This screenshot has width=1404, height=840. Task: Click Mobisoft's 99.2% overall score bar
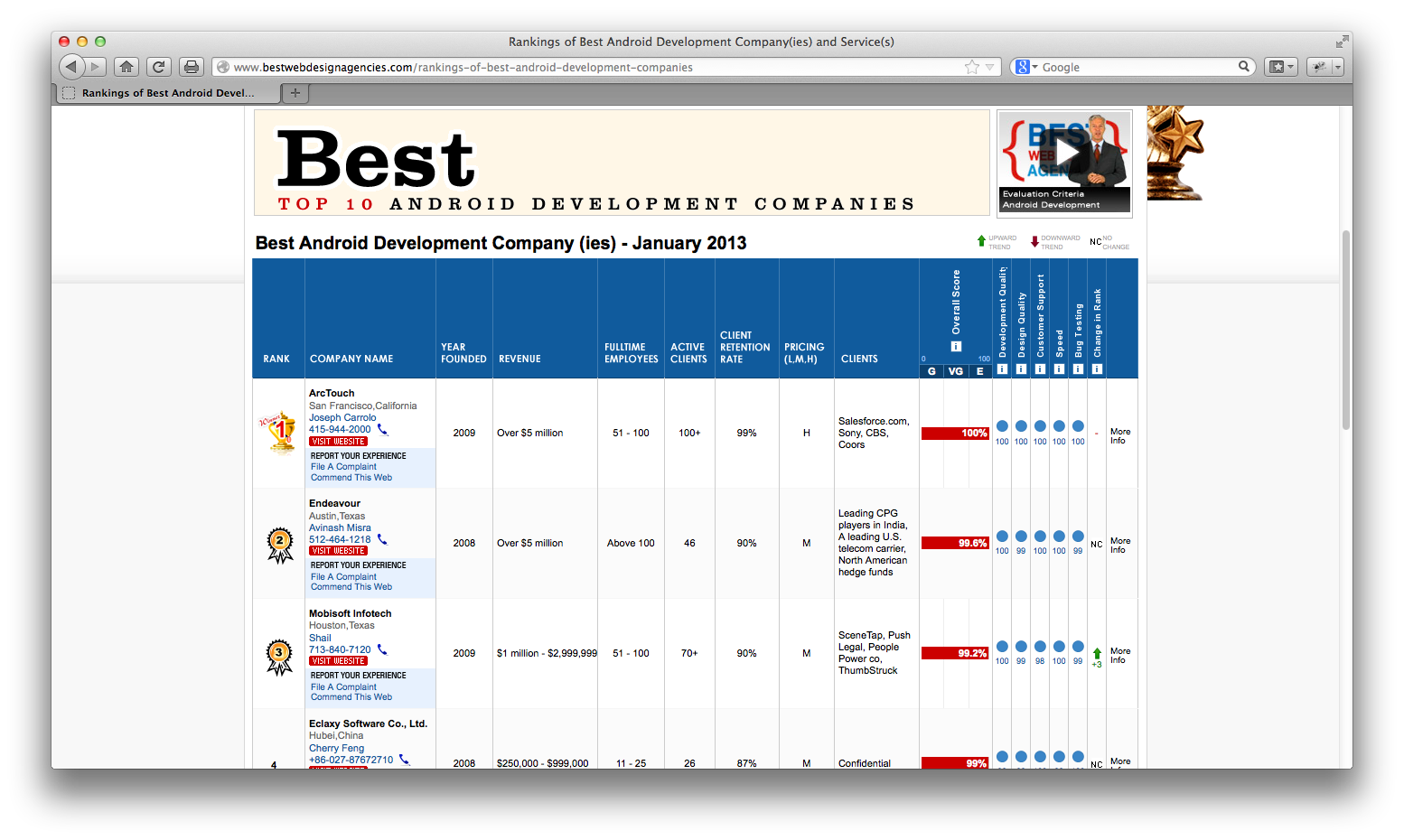(x=955, y=653)
